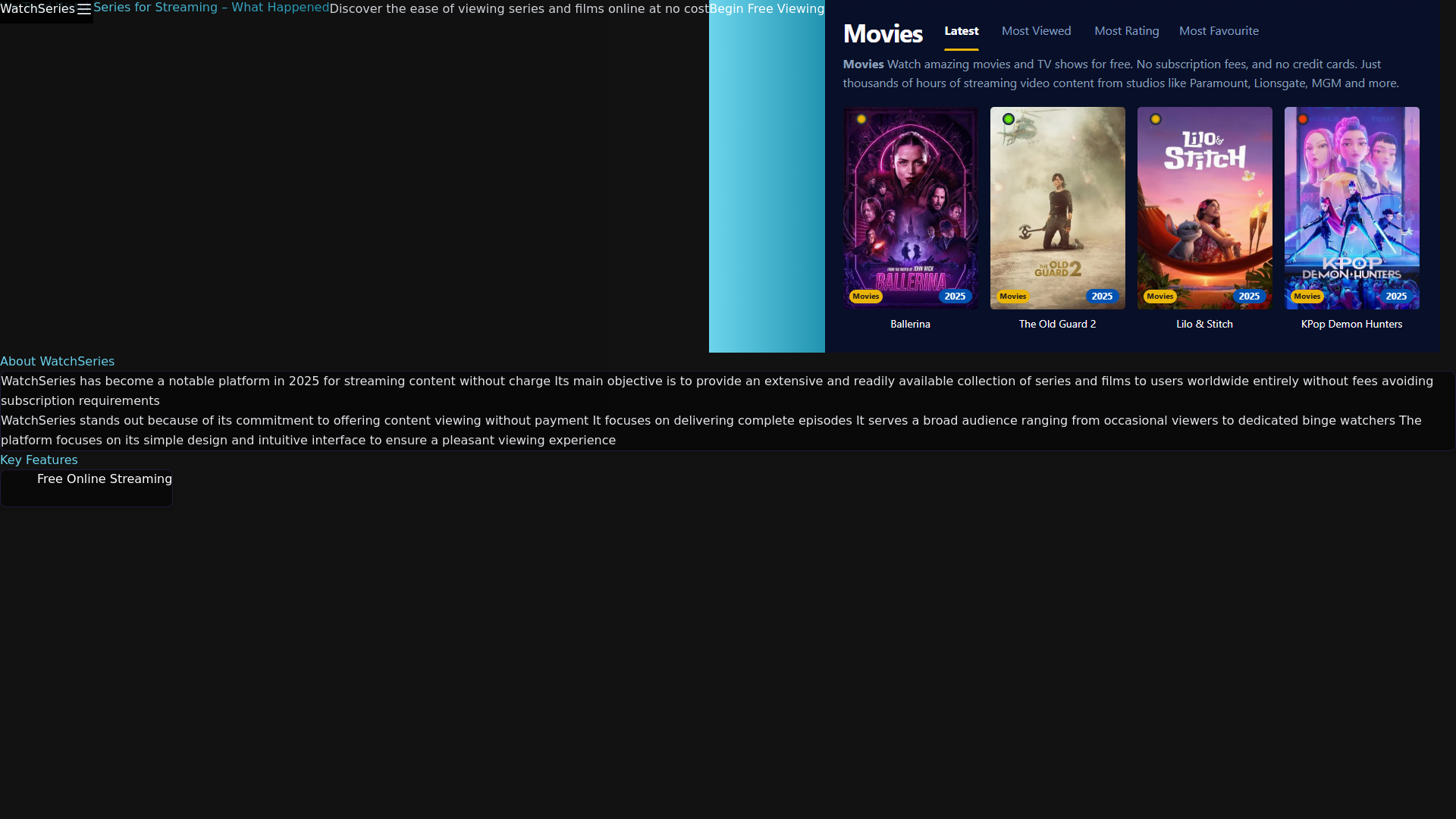
Task: Open 'Series for Streaming – What Happened' link
Action: coord(212,8)
